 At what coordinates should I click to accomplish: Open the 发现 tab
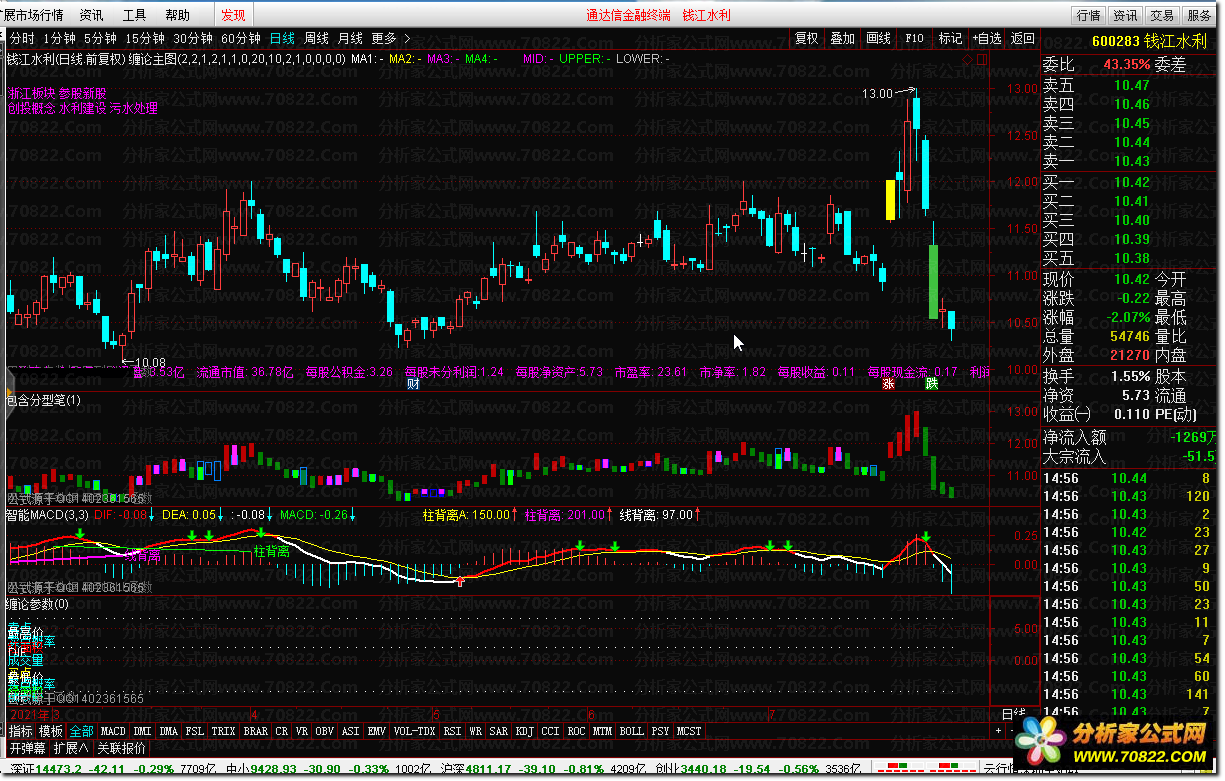click(233, 15)
